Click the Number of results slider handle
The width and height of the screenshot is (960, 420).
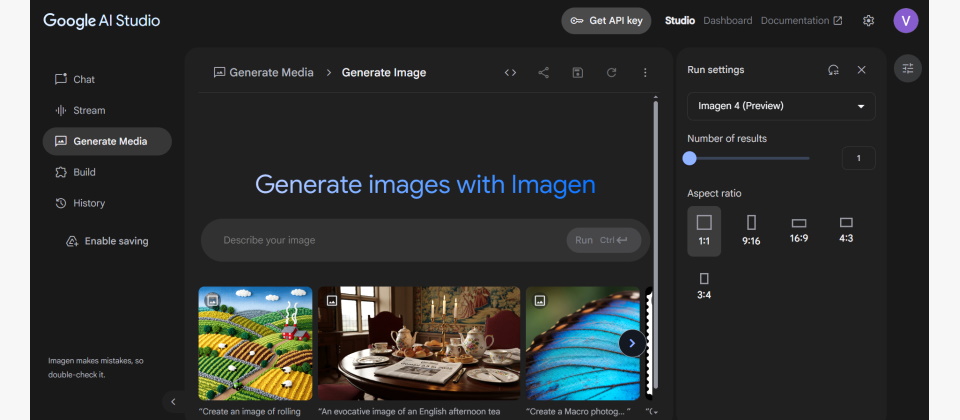point(689,158)
